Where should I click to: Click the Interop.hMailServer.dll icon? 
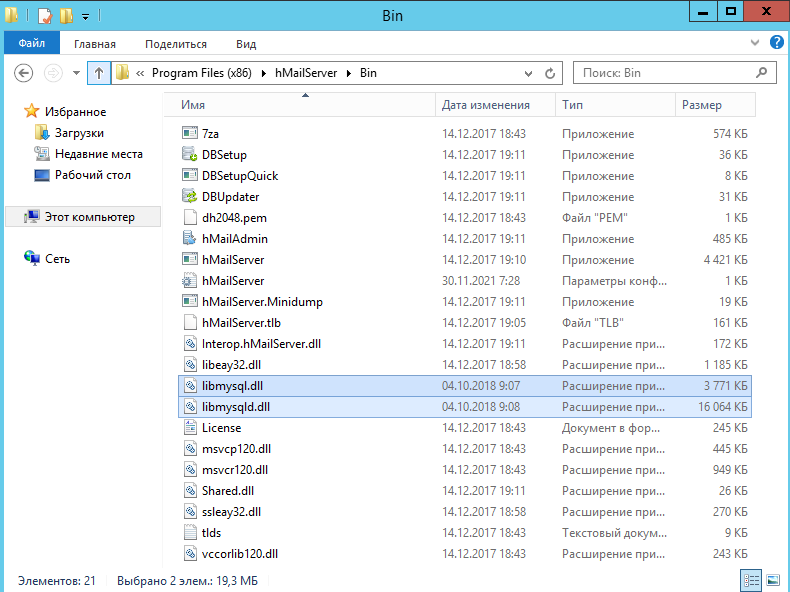coord(189,344)
